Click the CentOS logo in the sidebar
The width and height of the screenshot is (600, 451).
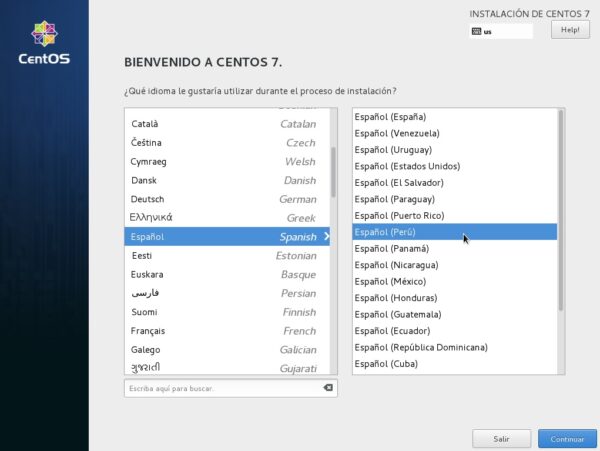(44, 40)
